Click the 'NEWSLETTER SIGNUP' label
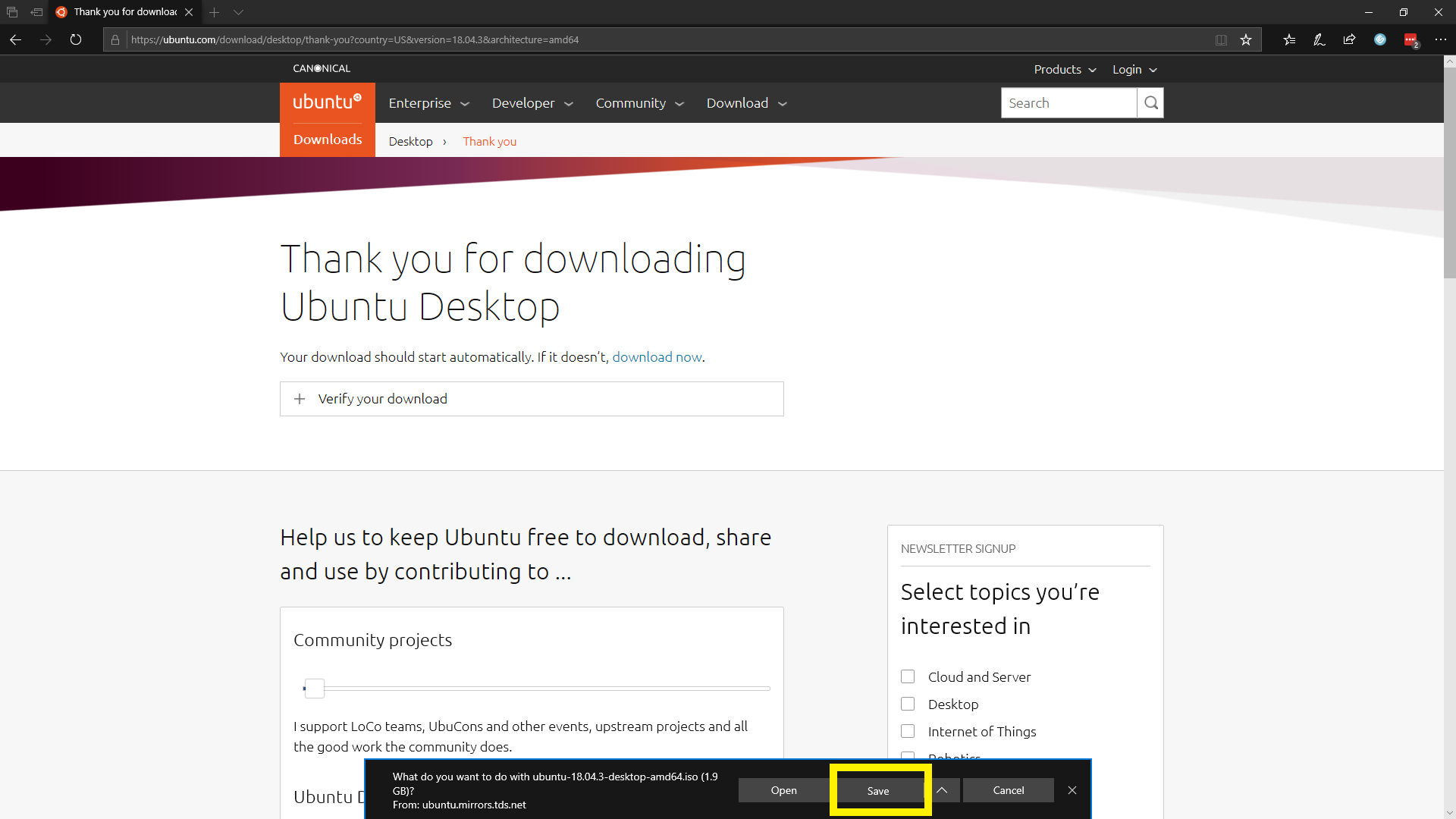This screenshot has width=1456, height=819. coord(958,549)
